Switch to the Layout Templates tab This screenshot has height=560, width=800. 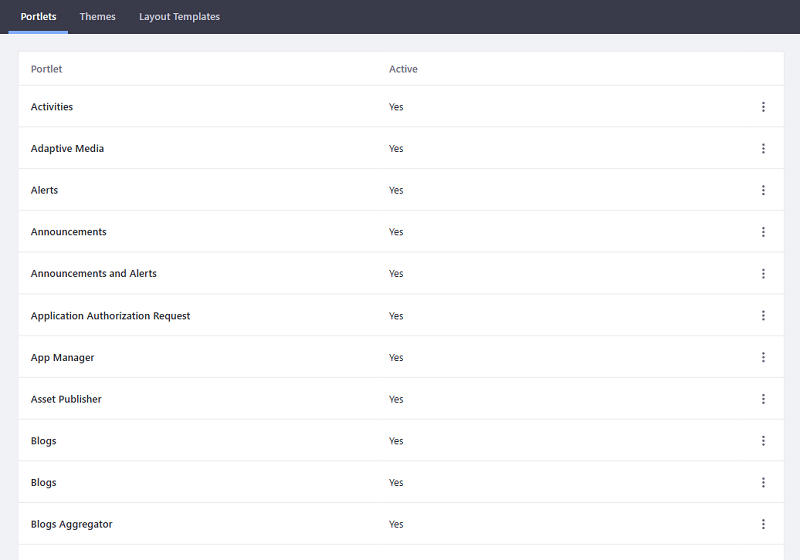click(x=179, y=16)
